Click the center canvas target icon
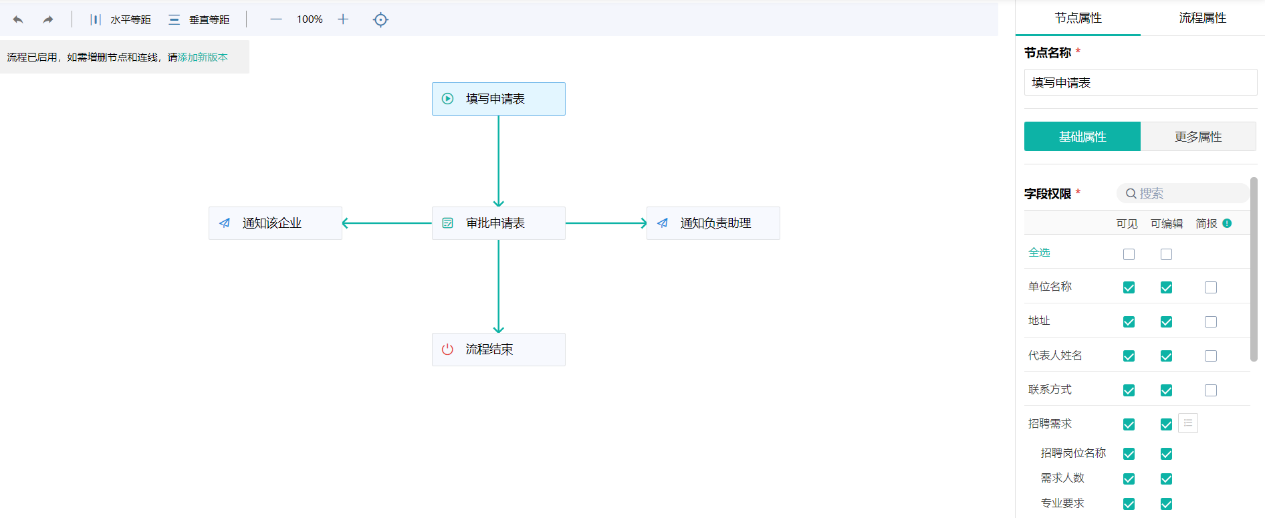 [380, 19]
